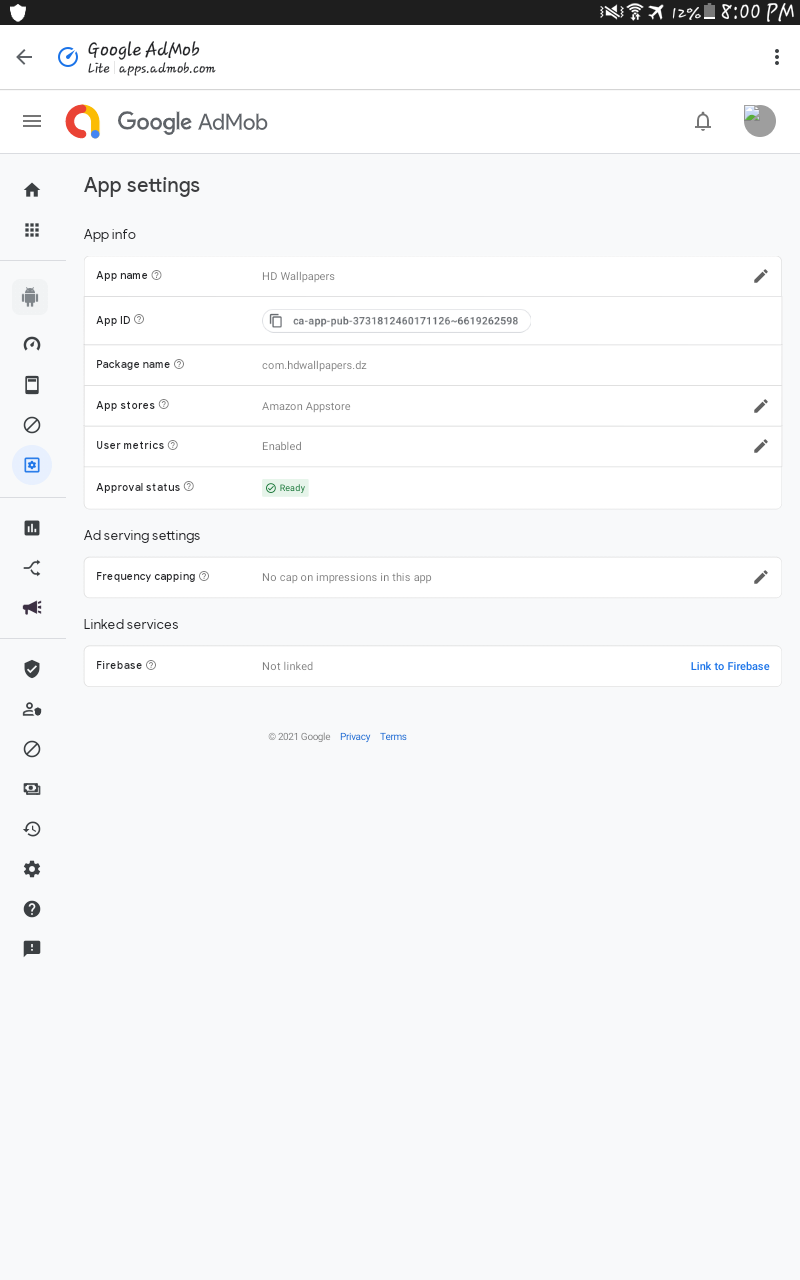
Task: Open the Apps grid sidebar icon
Action: [x=32, y=230]
